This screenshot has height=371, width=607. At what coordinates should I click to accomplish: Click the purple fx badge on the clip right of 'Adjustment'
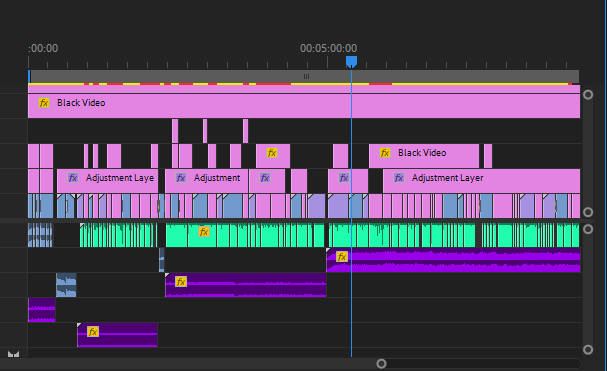265,178
